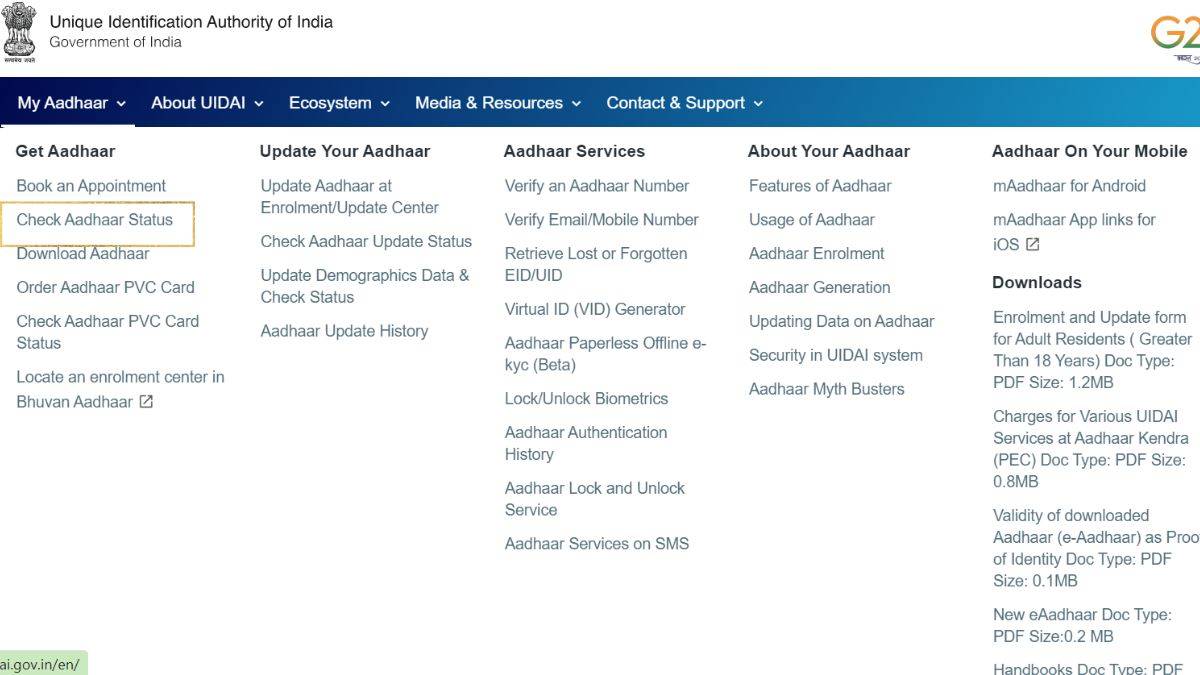Open Media & Resources menu

point(497,103)
